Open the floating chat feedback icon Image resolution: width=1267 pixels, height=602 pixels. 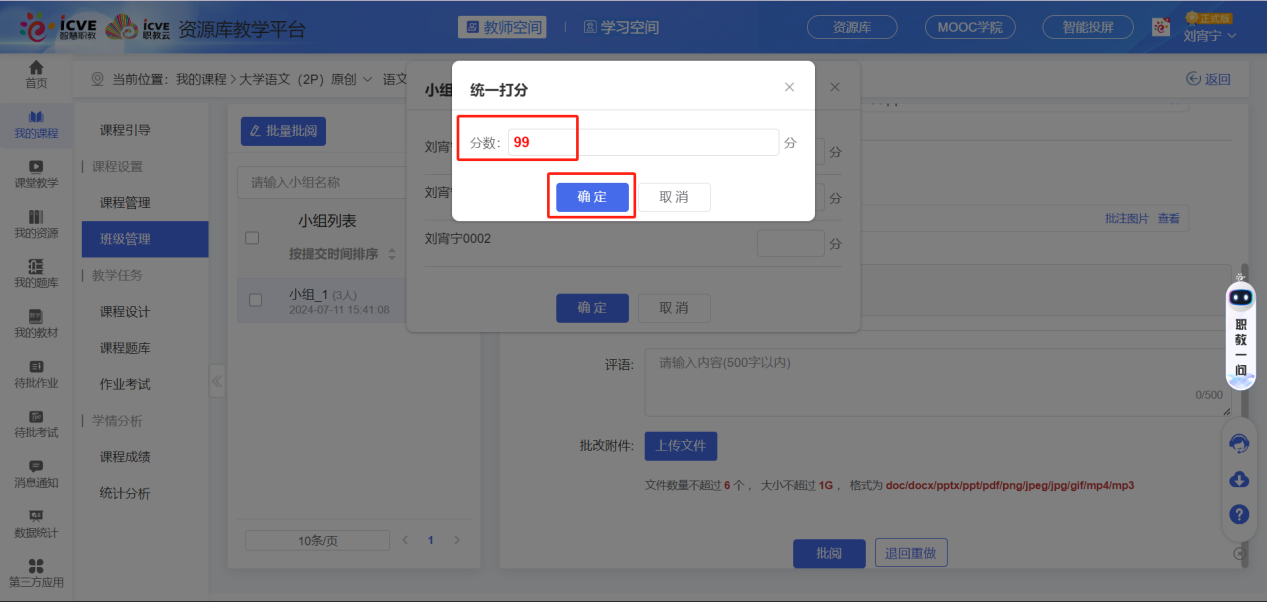click(x=1238, y=443)
